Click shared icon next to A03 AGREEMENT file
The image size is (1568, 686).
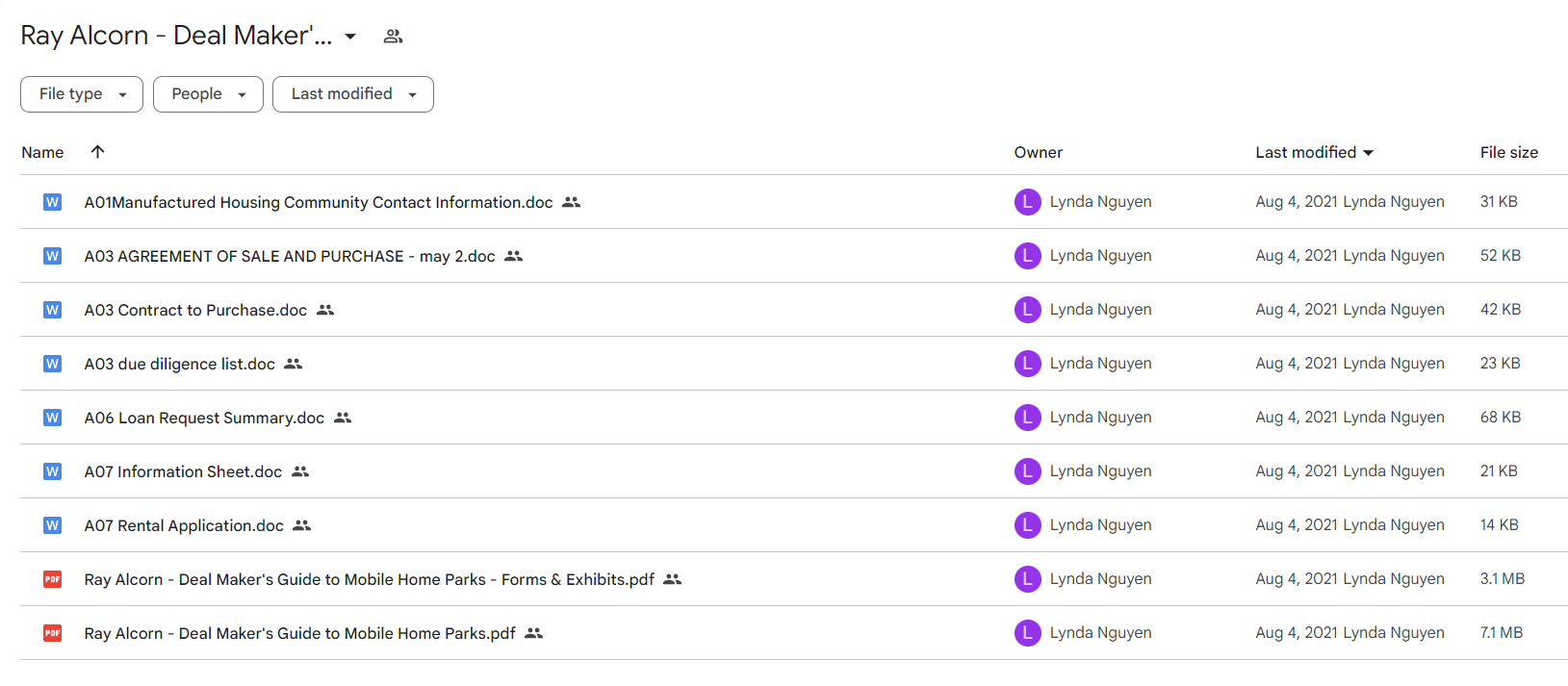point(514,256)
